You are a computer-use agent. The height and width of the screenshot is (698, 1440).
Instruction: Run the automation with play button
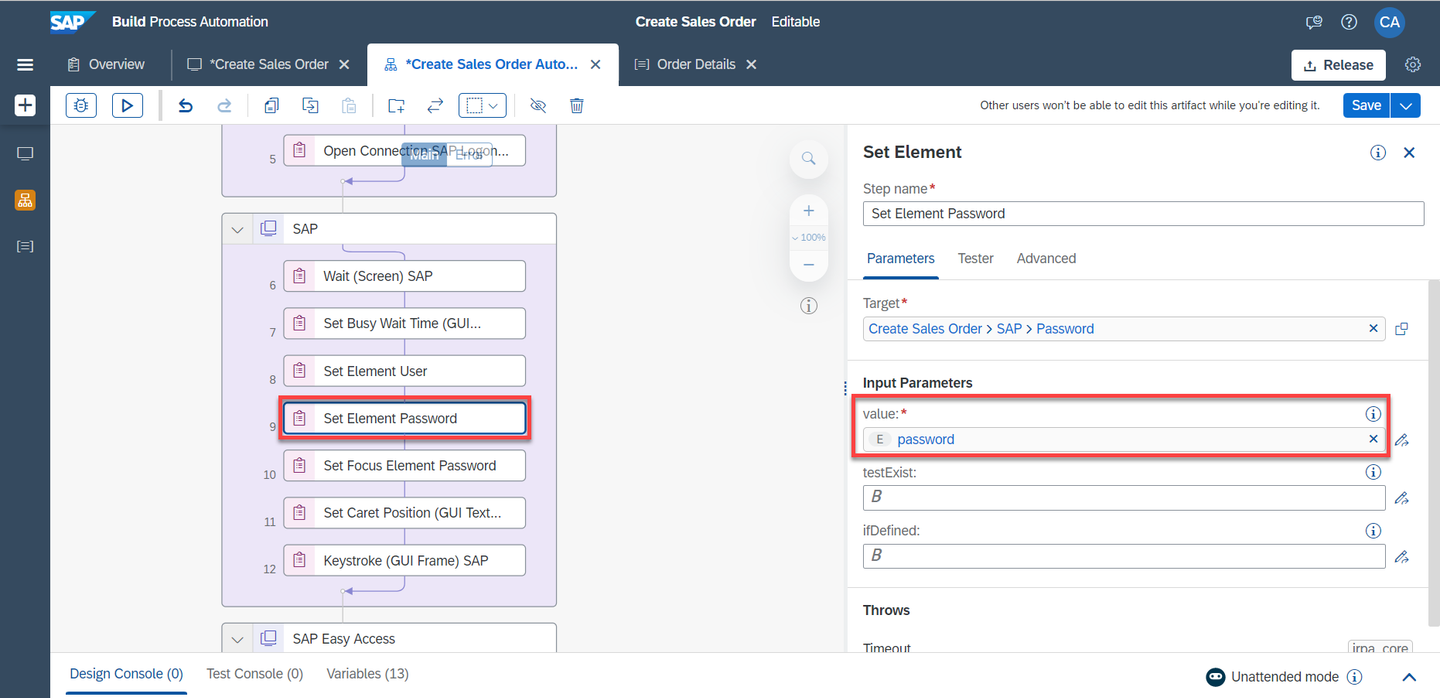[127, 105]
